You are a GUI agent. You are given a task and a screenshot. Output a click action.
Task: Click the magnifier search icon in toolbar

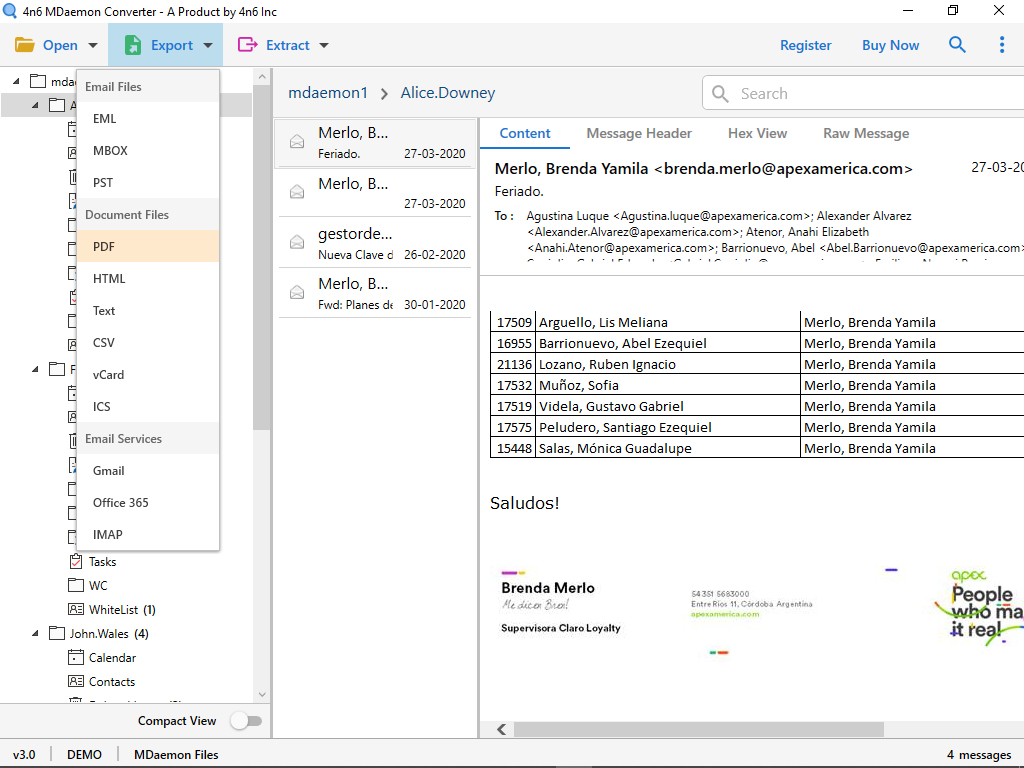point(957,44)
